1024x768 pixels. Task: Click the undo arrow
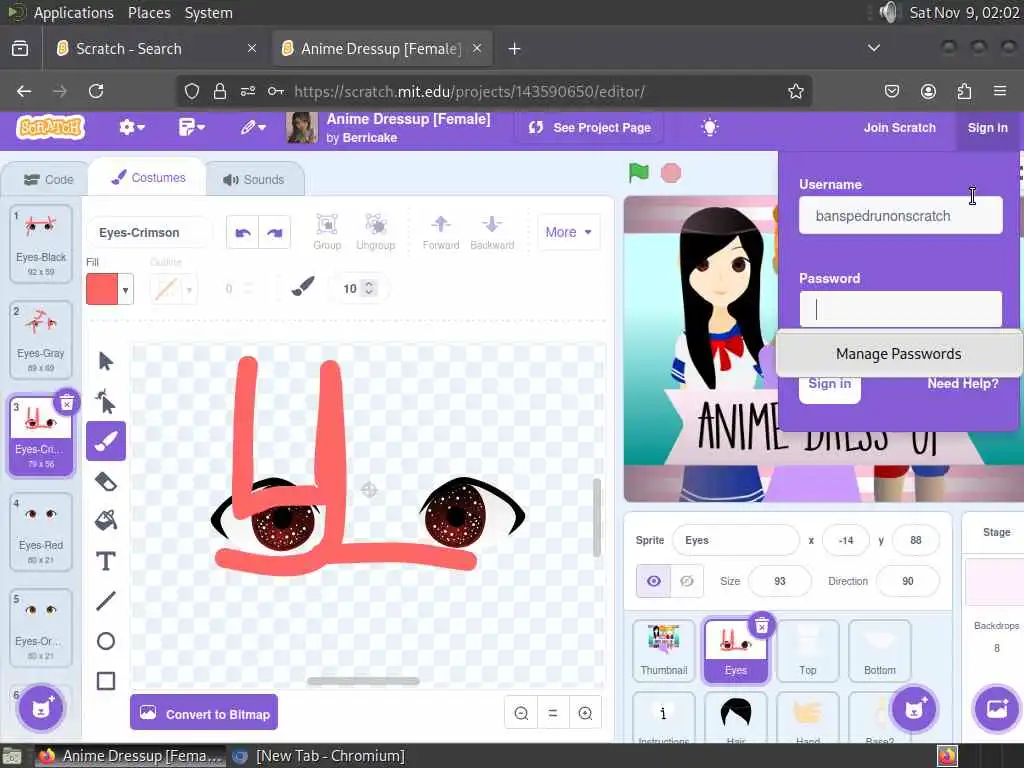coord(243,232)
